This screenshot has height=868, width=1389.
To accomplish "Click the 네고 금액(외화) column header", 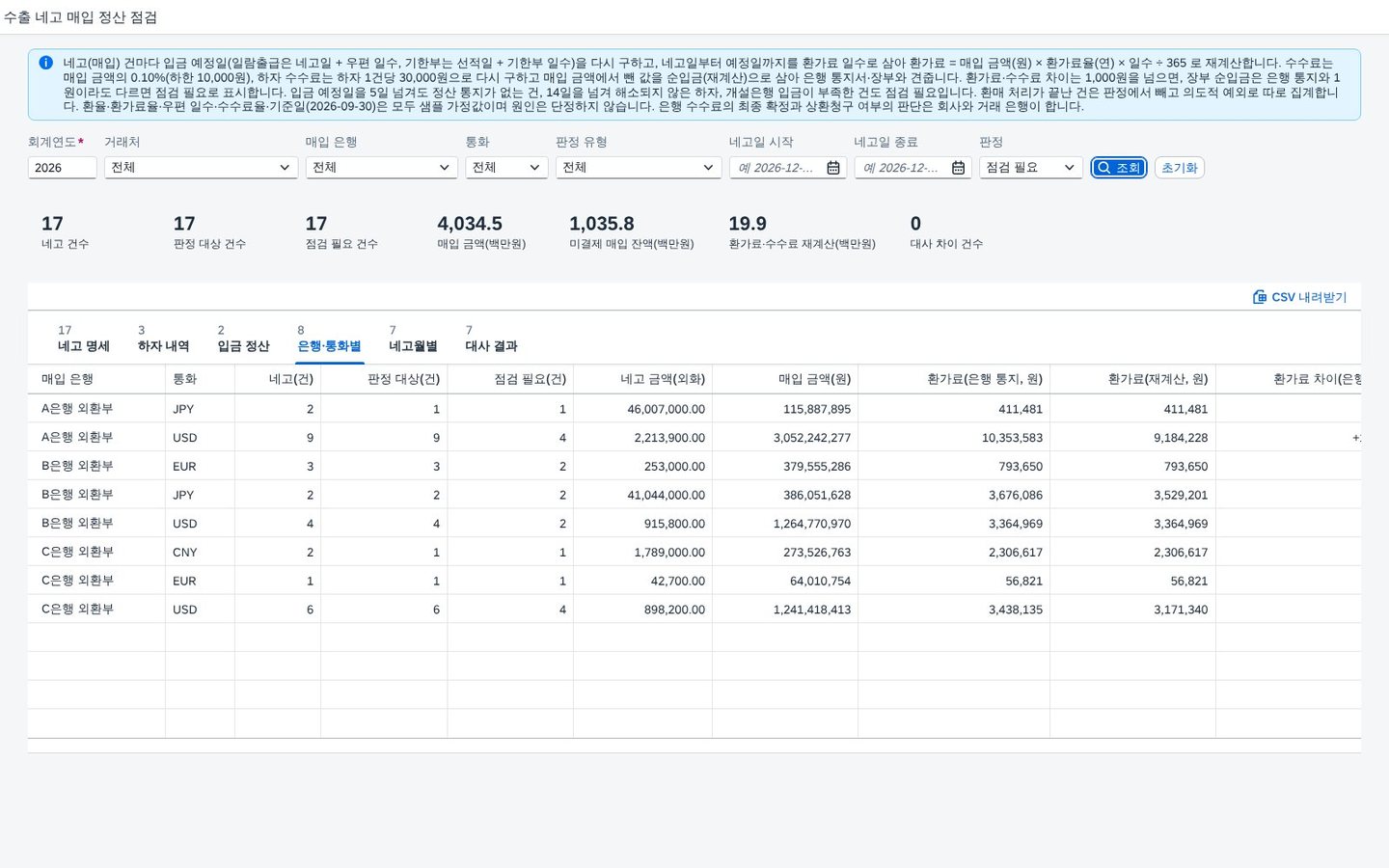I will pyautogui.click(x=643, y=379).
